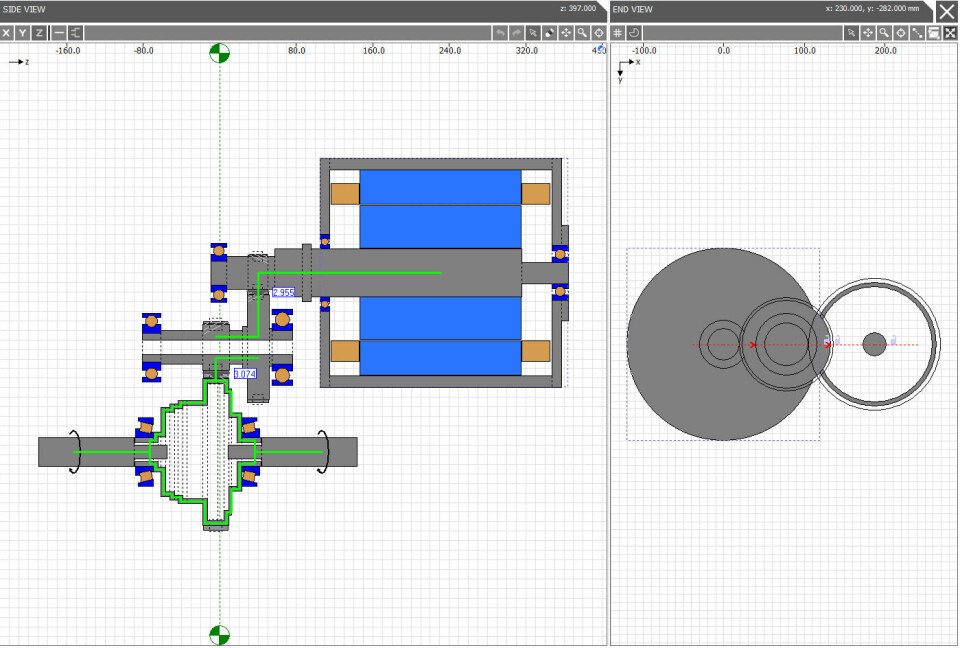960x648 pixels.
Task: Toggle the grid icon in End View
Action: 618,33
